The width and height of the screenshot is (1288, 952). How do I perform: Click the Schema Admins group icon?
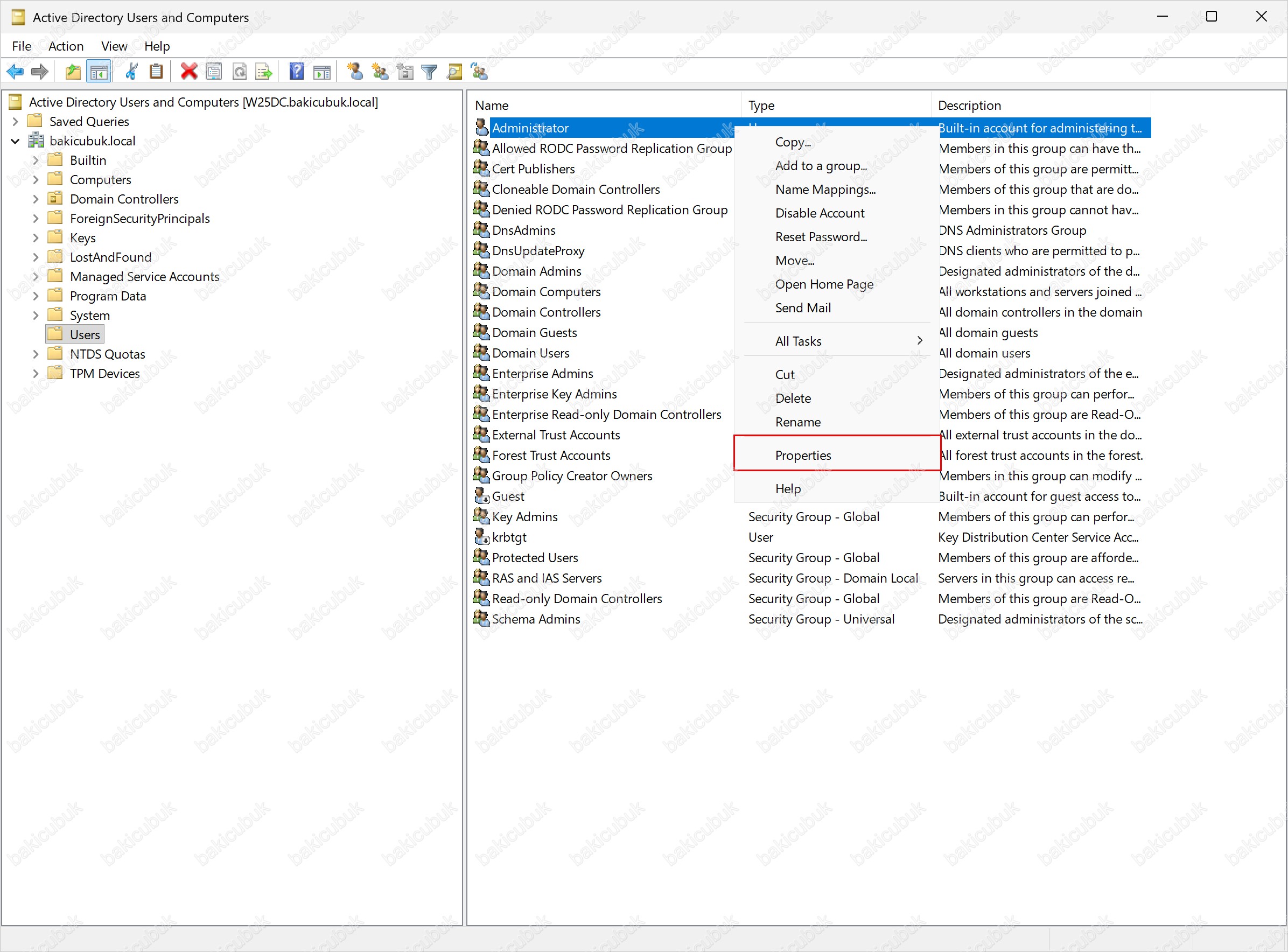(481, 619)
